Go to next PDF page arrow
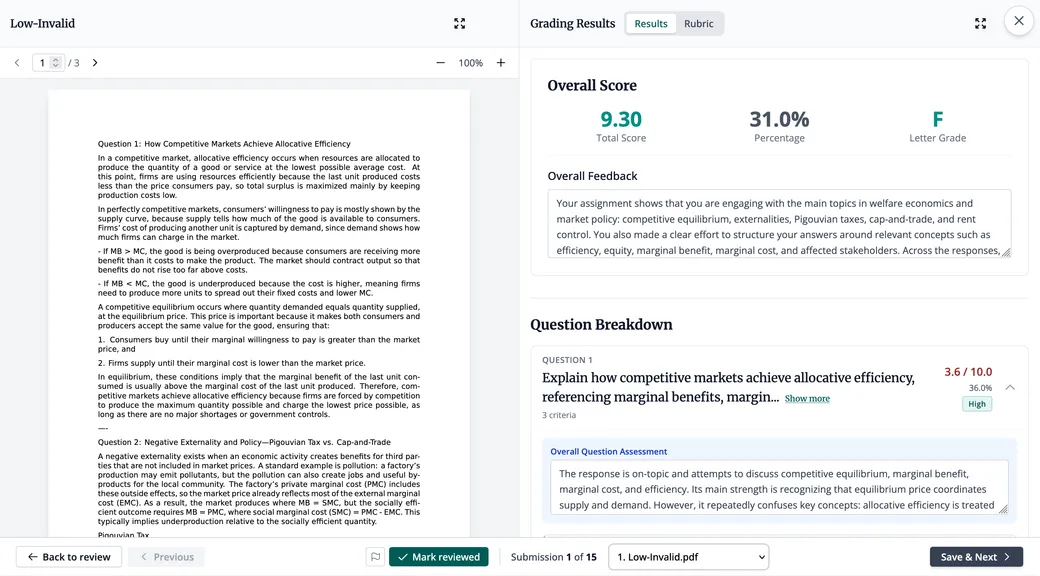Image resolution: width=1040 pixels, height=576 pixels. click(95, 63)
